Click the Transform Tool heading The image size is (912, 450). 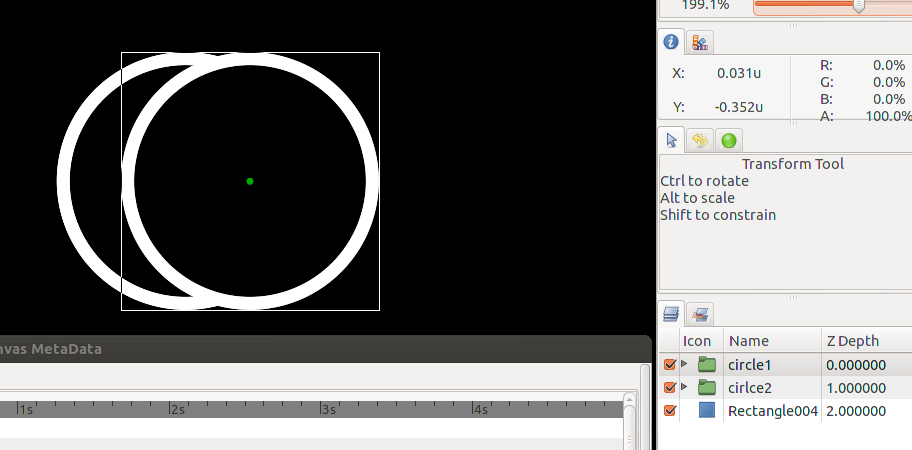coord(793,164)
